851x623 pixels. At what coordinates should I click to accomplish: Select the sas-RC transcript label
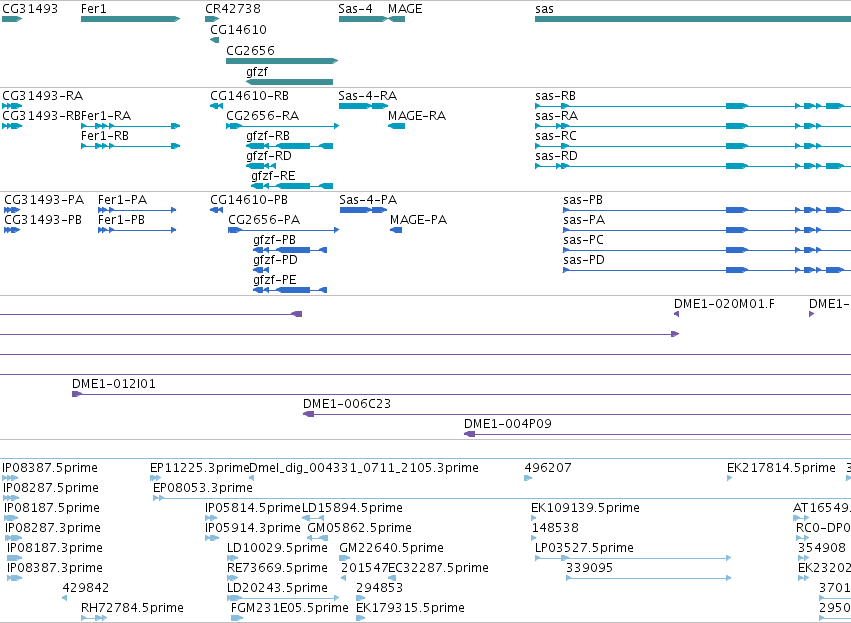[556, 136]
